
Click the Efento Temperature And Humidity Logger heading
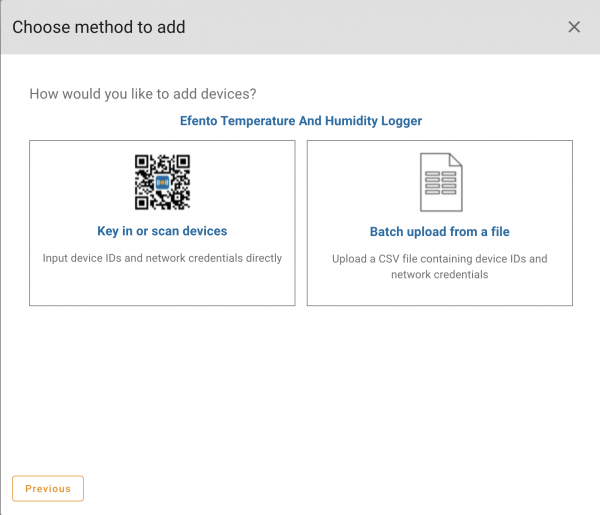[300, 121]
